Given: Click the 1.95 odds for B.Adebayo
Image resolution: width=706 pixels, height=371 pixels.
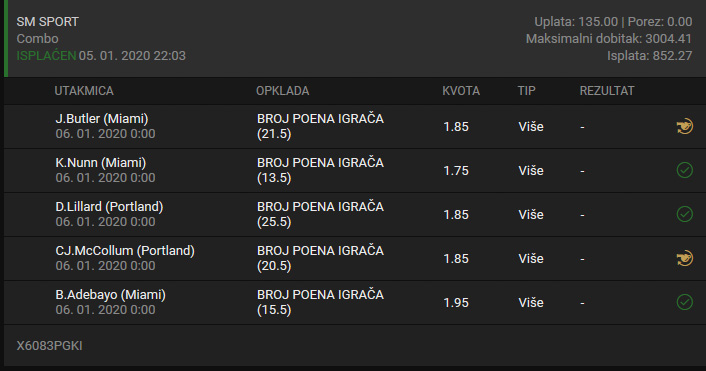Looking at the screenshot, I should tap(456, 303).
